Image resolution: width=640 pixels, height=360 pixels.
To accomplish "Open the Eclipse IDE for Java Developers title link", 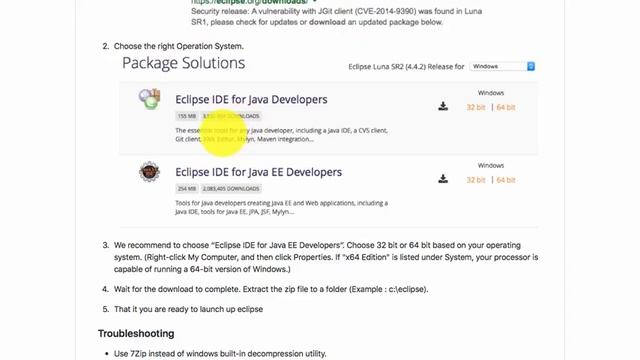I will coord(251,100).
